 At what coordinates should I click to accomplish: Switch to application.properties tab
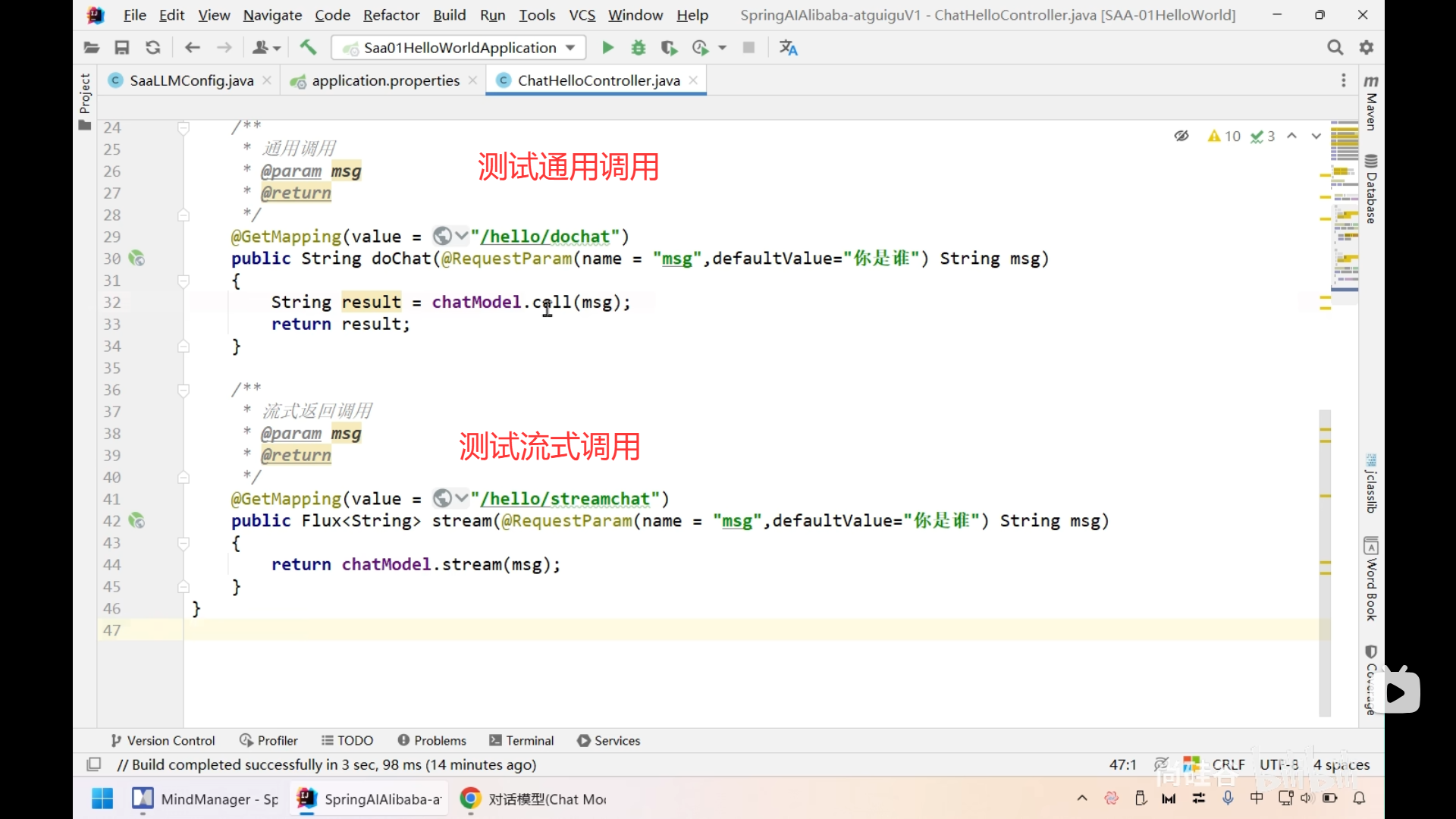[x=385, y=80]
